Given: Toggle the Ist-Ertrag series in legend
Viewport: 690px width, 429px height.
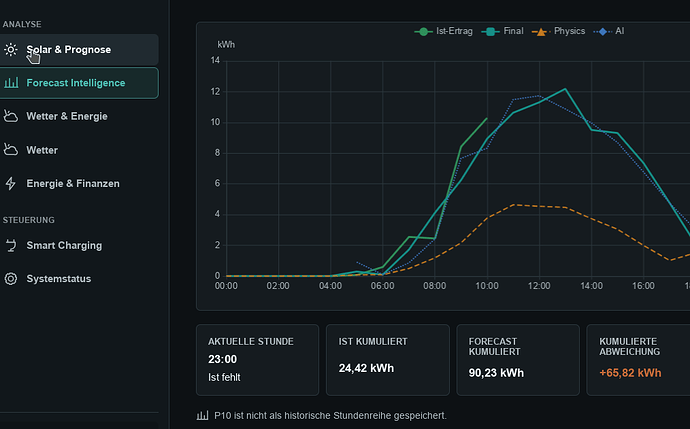Looking at the screenshot, I should tap(444, 31).
